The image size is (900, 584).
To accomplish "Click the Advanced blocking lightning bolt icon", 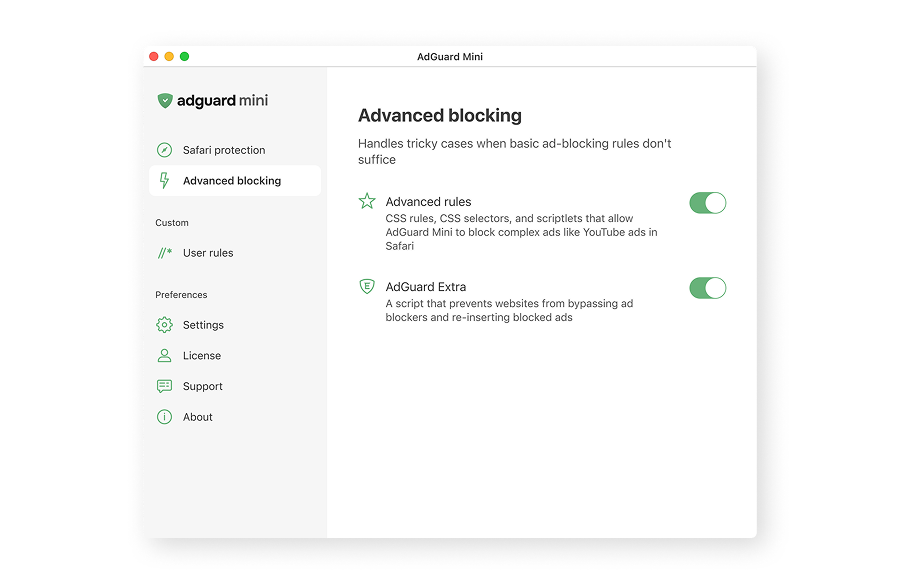I will pos(165,181).
